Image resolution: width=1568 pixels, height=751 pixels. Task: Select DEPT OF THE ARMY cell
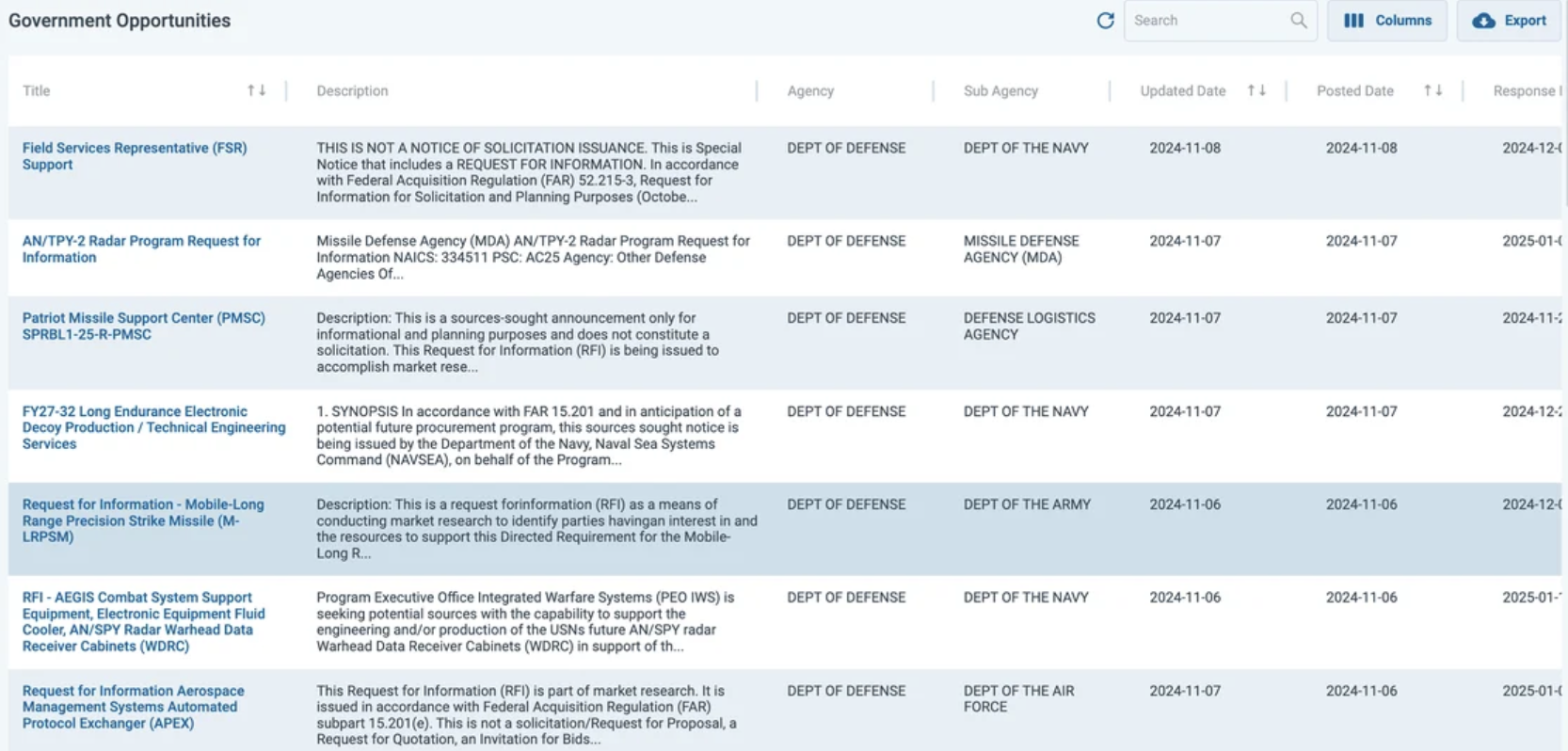1027,504
